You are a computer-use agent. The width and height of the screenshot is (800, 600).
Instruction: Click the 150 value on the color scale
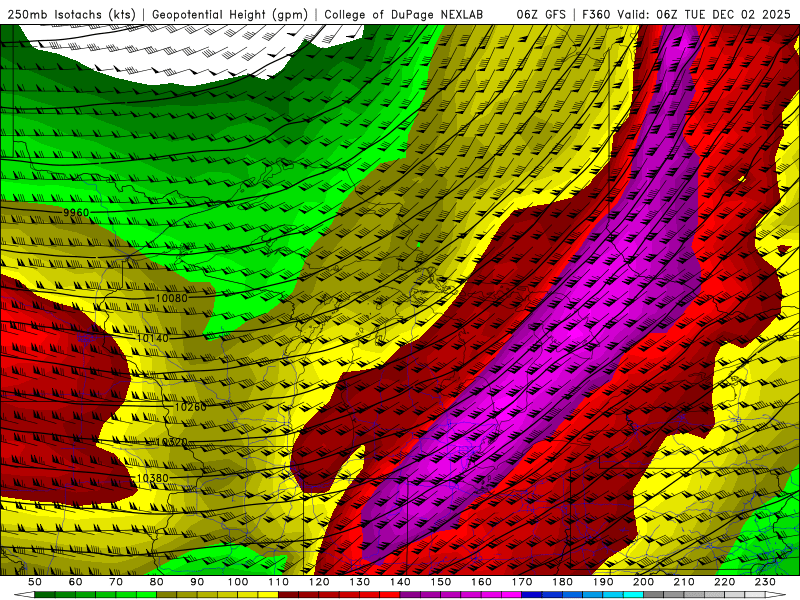441,582
